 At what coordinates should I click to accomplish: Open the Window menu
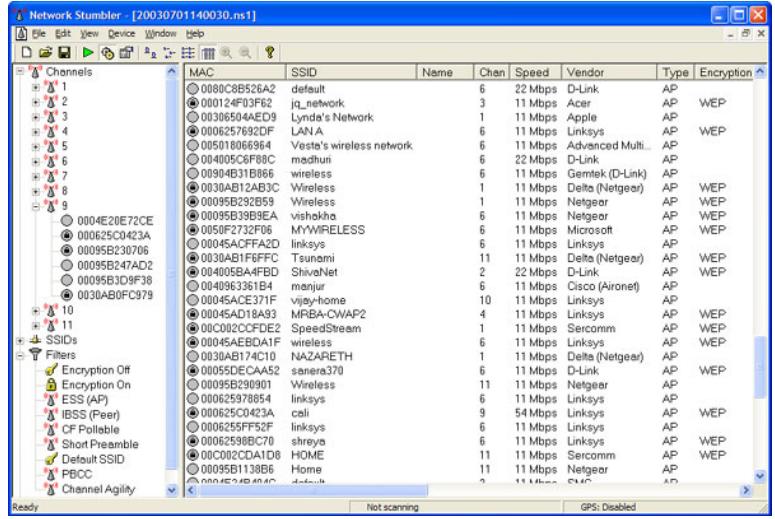point(160,34)
